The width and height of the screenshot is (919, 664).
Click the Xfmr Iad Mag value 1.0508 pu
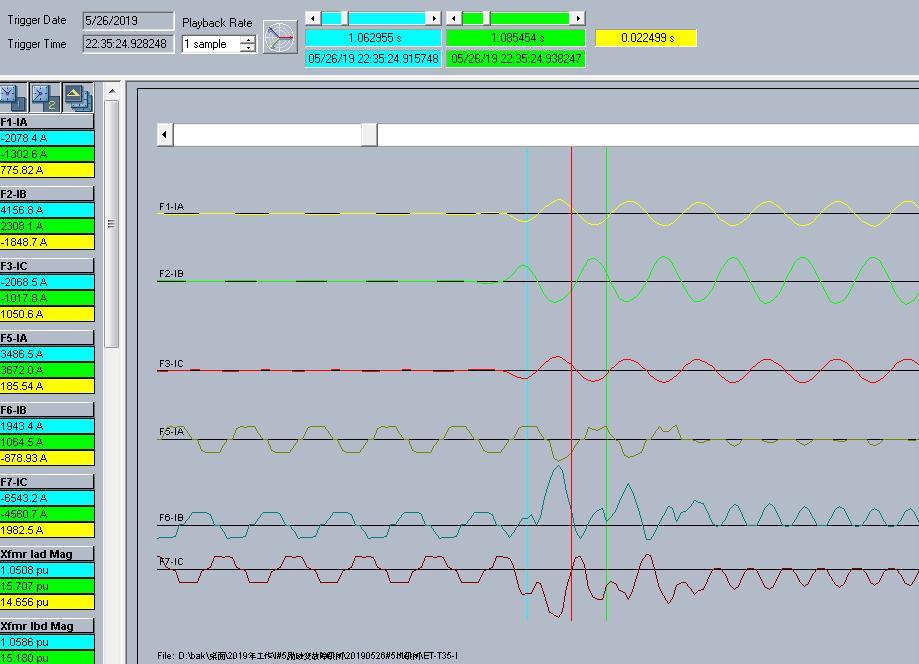[x=47, y=571]
